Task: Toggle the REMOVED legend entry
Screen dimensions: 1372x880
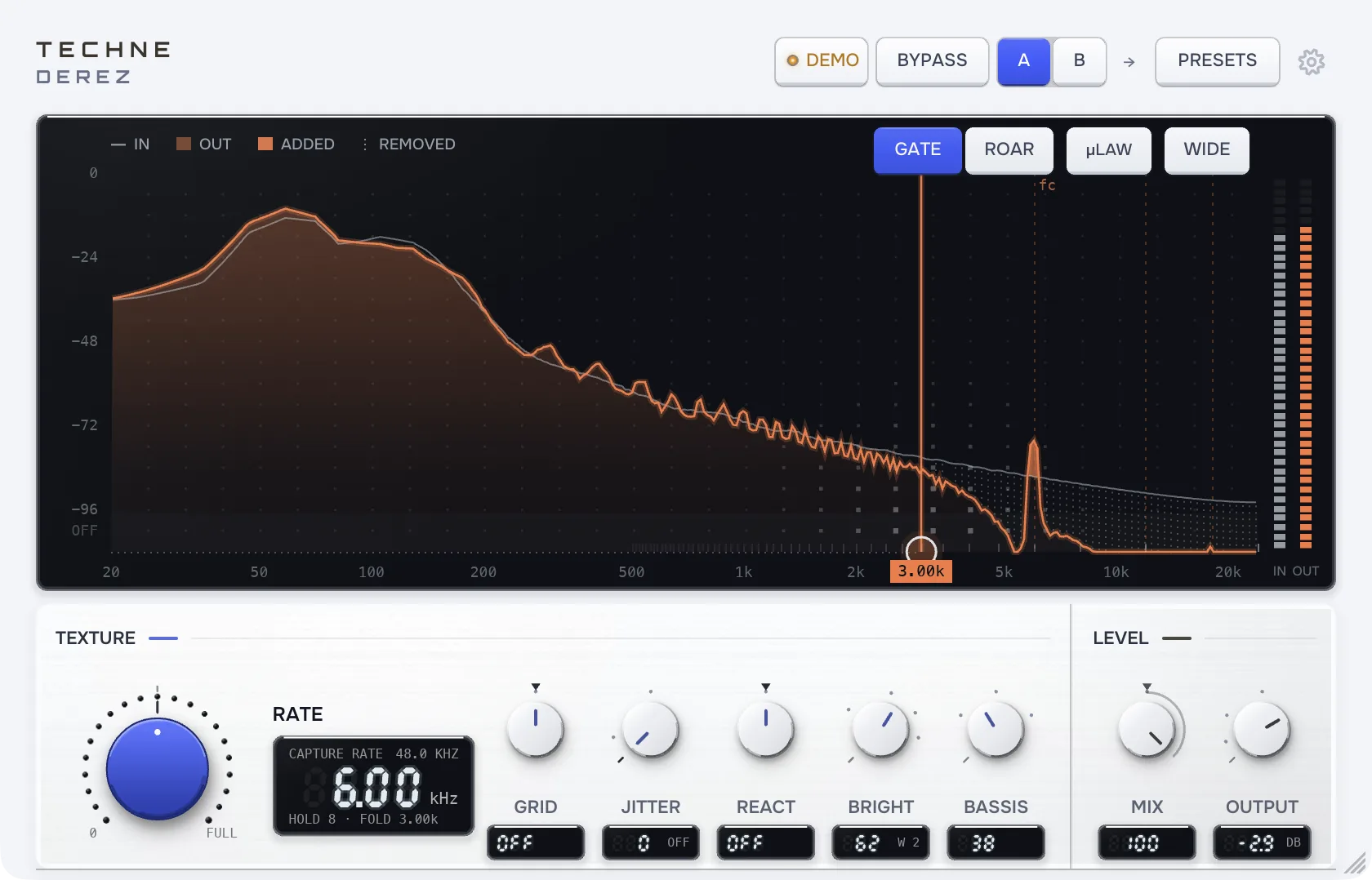Action: [x=408, y=144]
